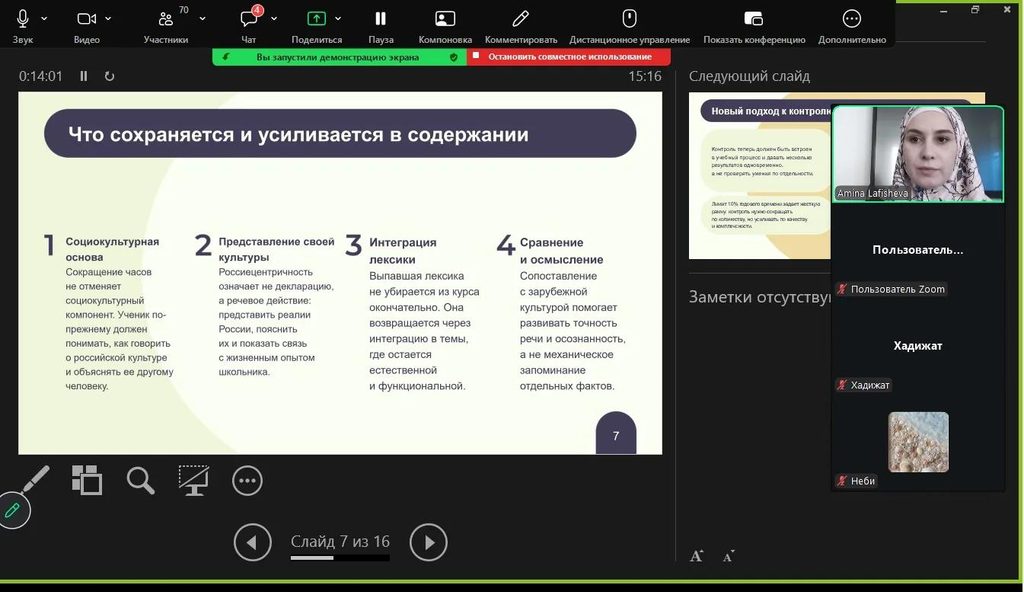Open the share options arrow beside Поделиться

(x=338, y=19)
